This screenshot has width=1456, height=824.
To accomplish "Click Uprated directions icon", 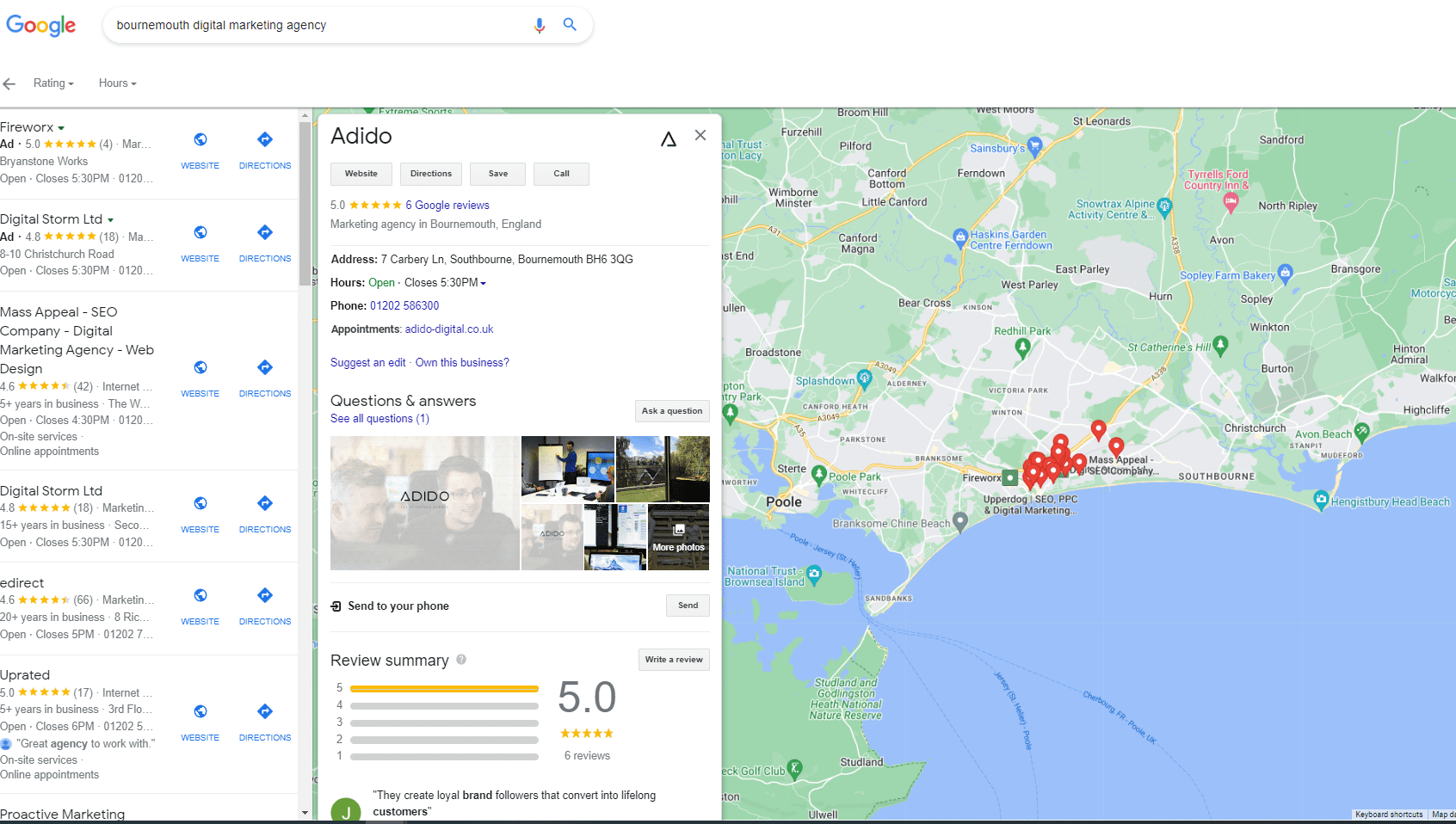I will [265, 711].
